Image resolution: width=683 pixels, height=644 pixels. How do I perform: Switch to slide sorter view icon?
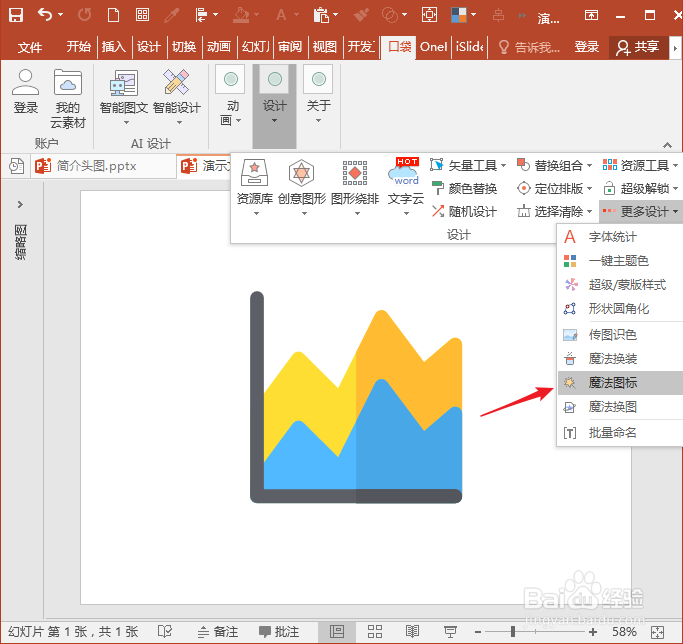pos(375,631)
